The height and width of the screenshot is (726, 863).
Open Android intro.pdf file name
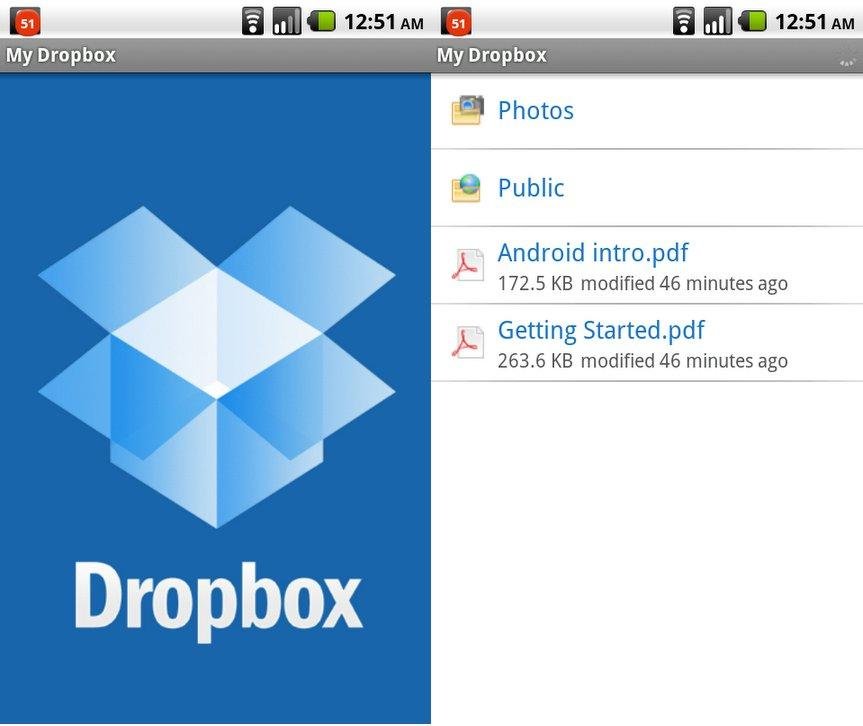click(x=593, y=253)
